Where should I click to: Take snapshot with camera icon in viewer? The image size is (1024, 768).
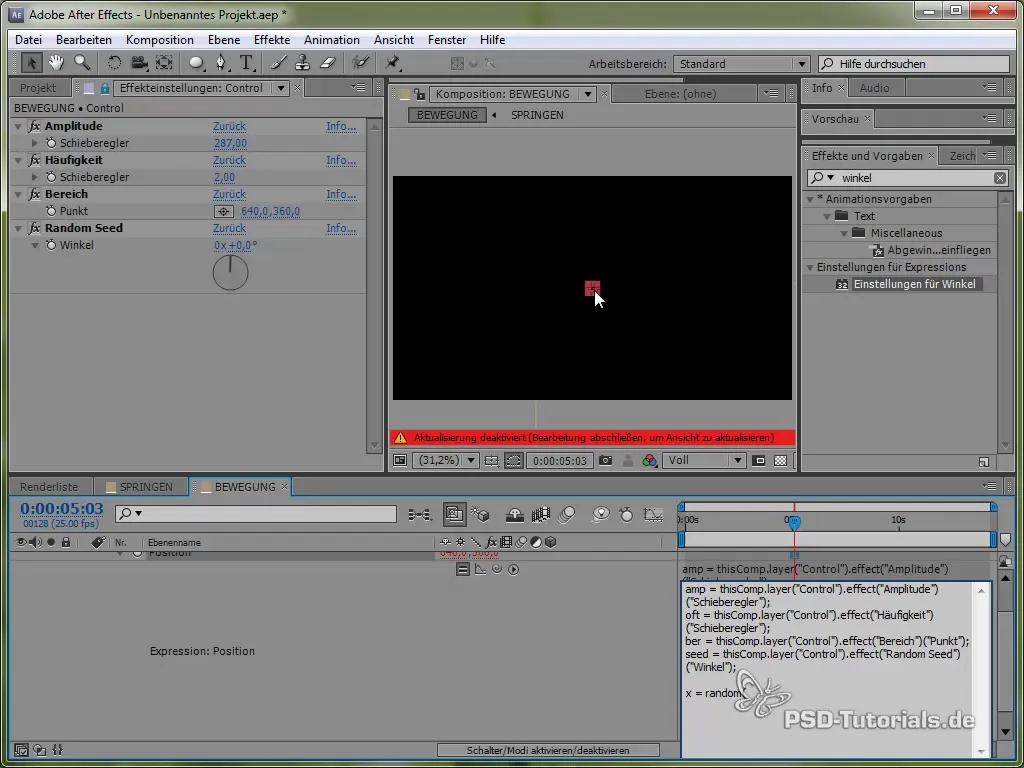605,461
